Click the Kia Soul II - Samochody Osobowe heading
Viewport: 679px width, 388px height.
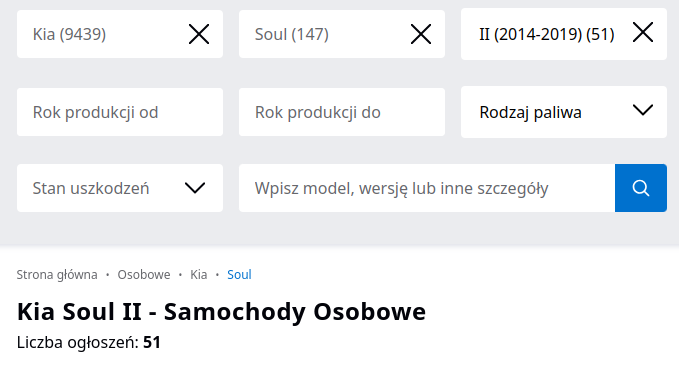(x=221, y=312)
